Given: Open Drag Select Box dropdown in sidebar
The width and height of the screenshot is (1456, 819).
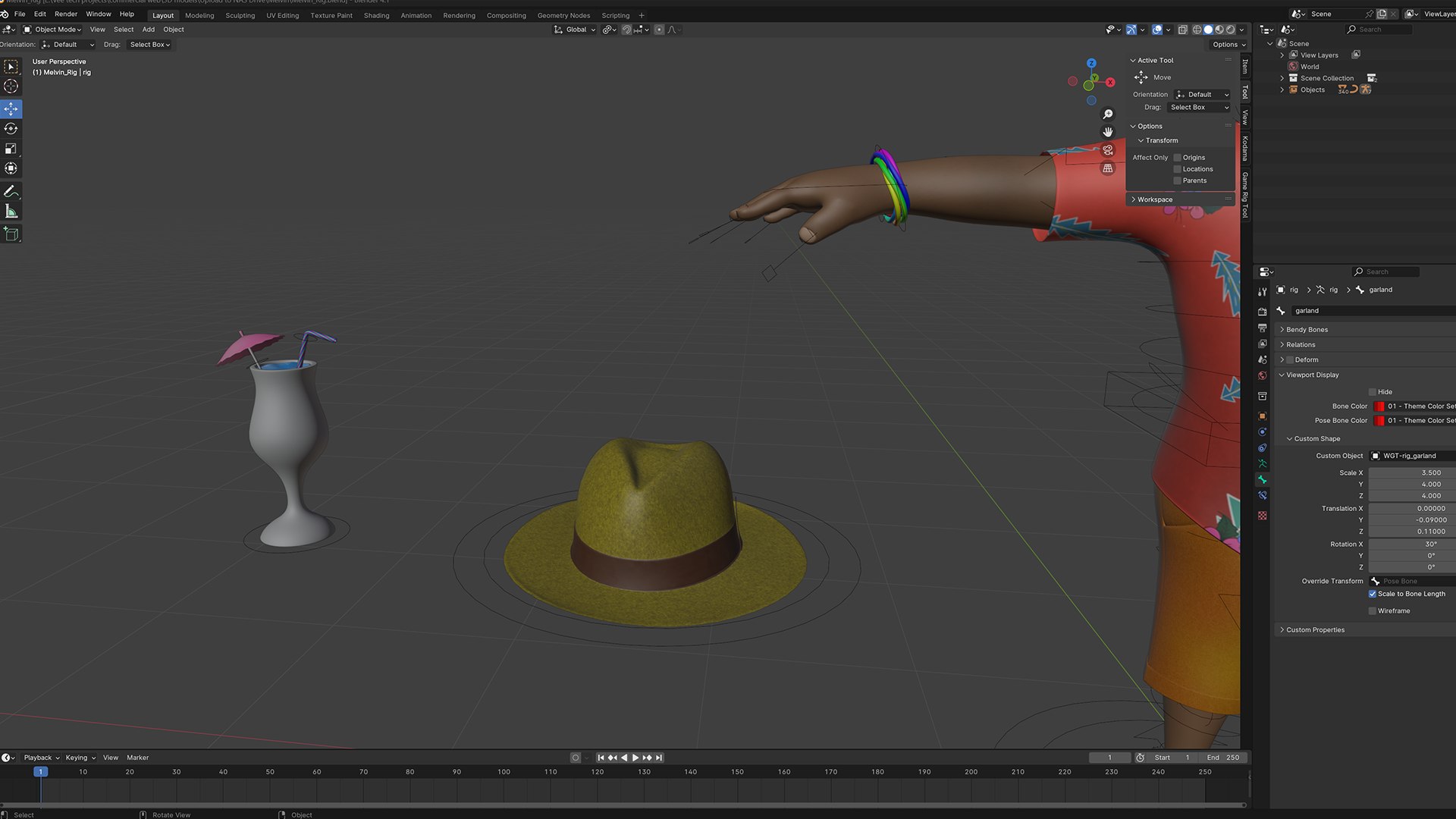Looking at the screenshot, I should pyautogui.click(x=1199, y=108).
